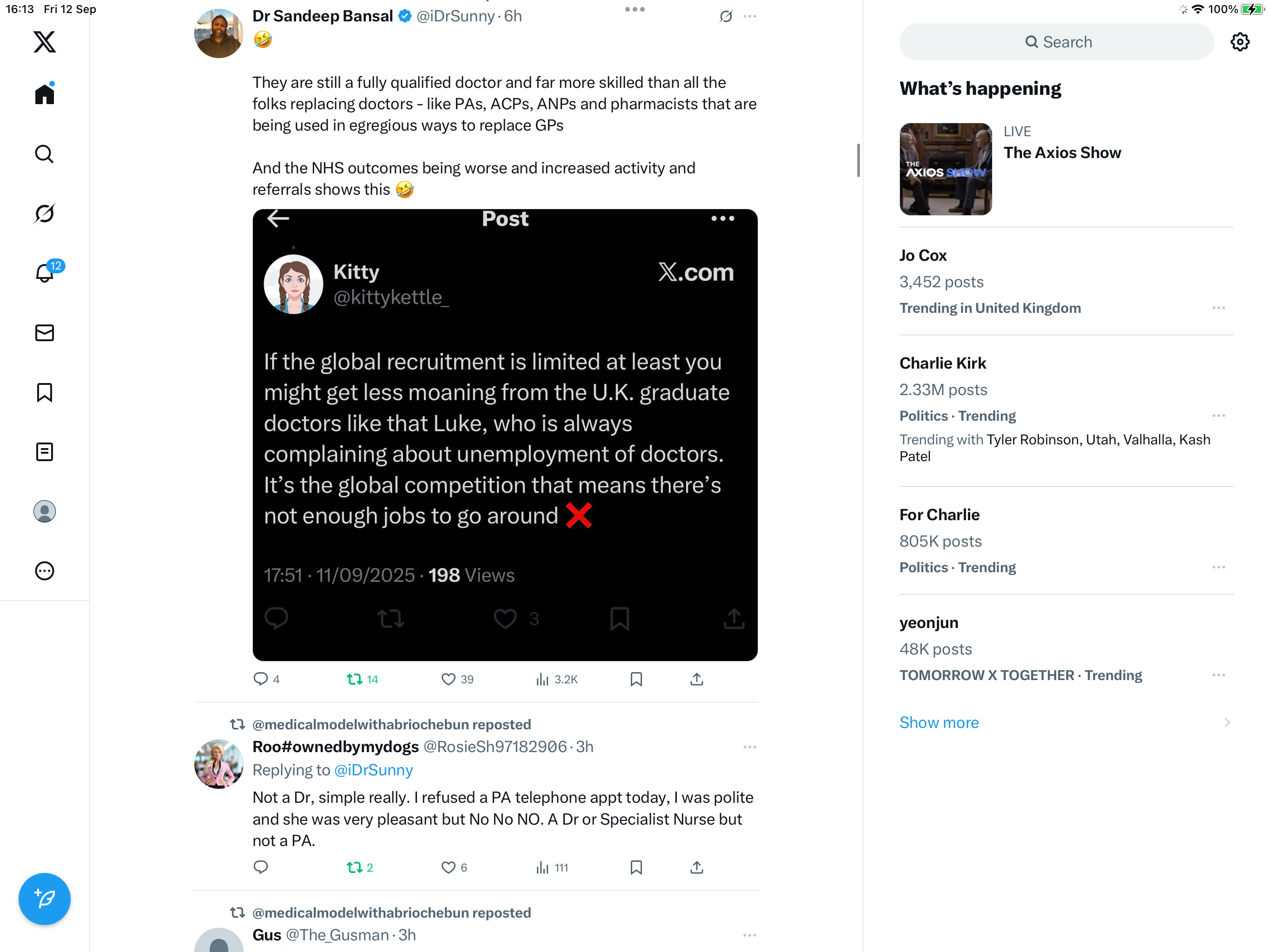Viewport: 1270px width, 952px height.
Task: Open settings gear next to Search
Action: (x=1240, y=42)
